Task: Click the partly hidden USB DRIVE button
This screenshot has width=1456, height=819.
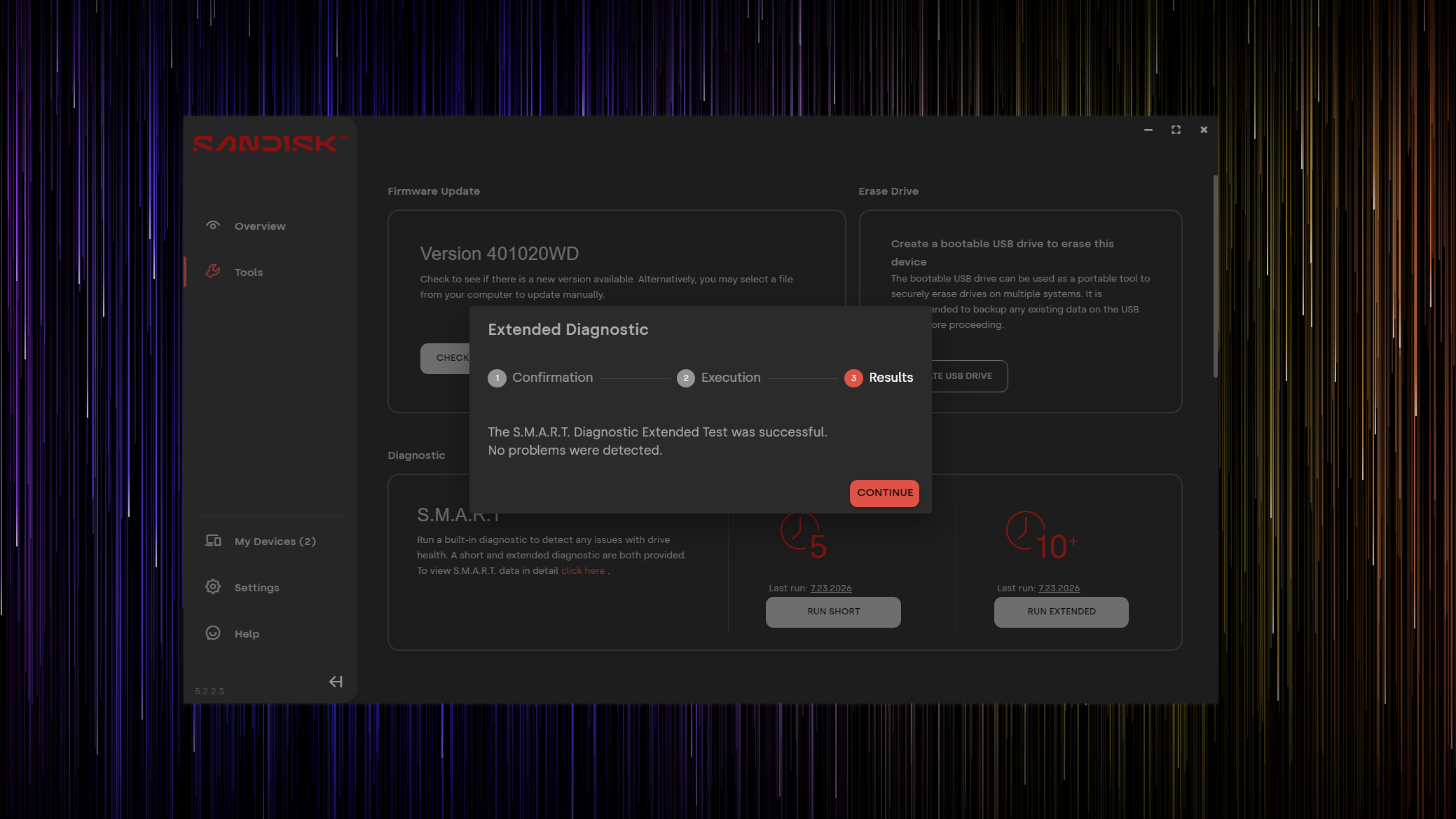Action: (x=969, y=376)
